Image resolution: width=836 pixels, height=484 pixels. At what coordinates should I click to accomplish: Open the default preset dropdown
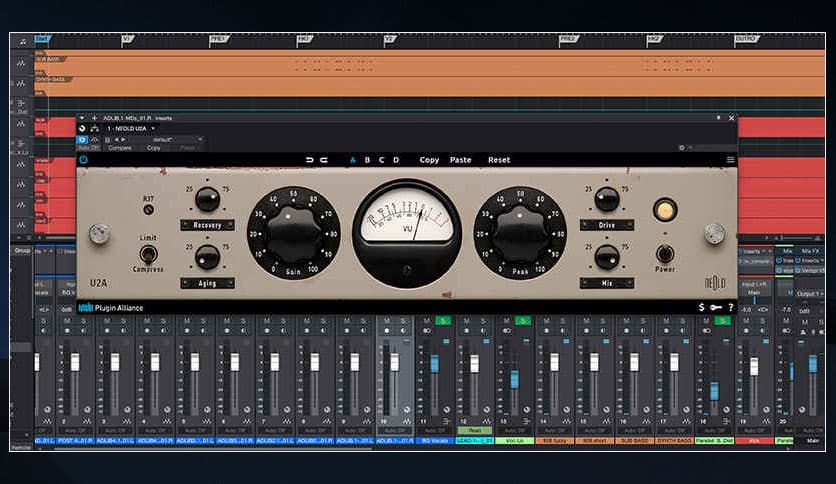click(x=173, y=140)
